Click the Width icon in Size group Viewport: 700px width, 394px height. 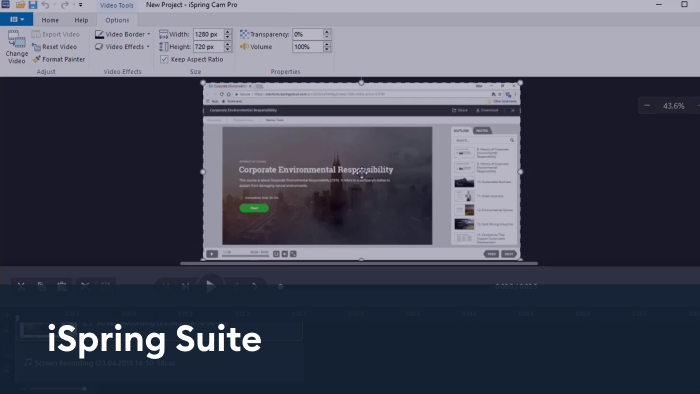point(163,34)
